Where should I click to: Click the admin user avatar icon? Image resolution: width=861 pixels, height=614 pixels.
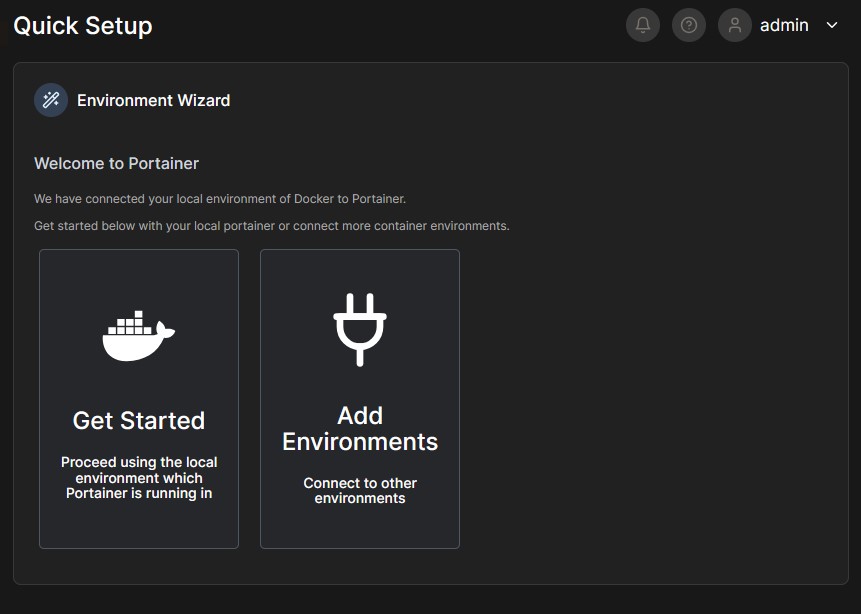(x=735, y=25)
